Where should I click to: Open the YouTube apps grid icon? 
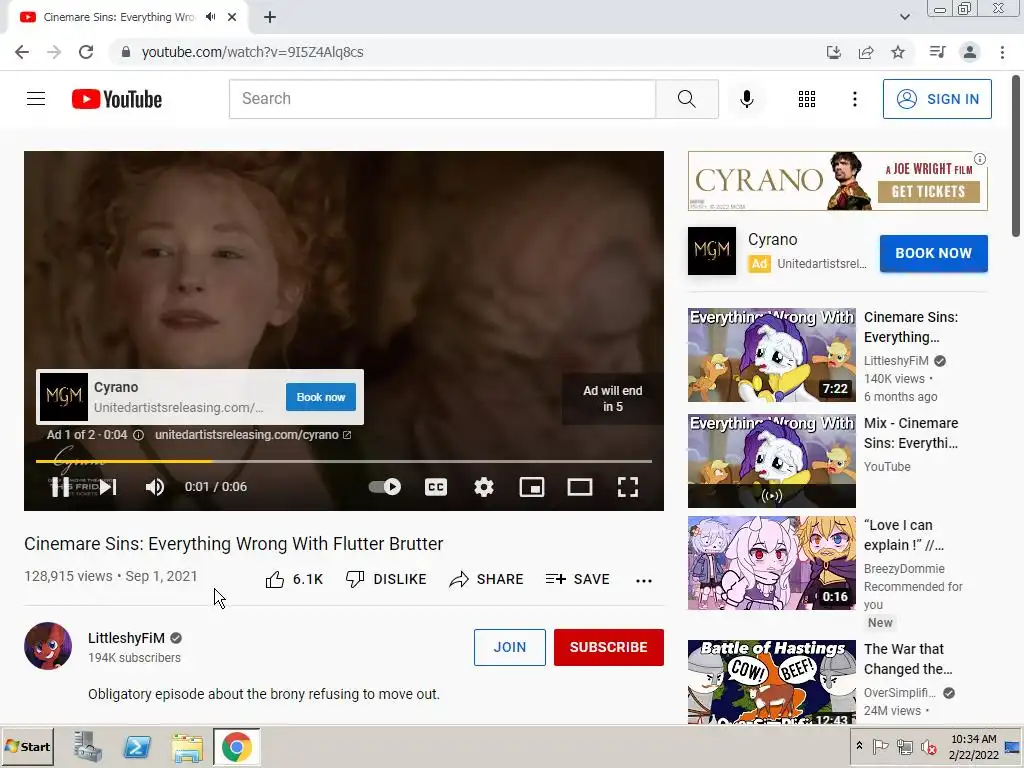click(x=807, y=99)
